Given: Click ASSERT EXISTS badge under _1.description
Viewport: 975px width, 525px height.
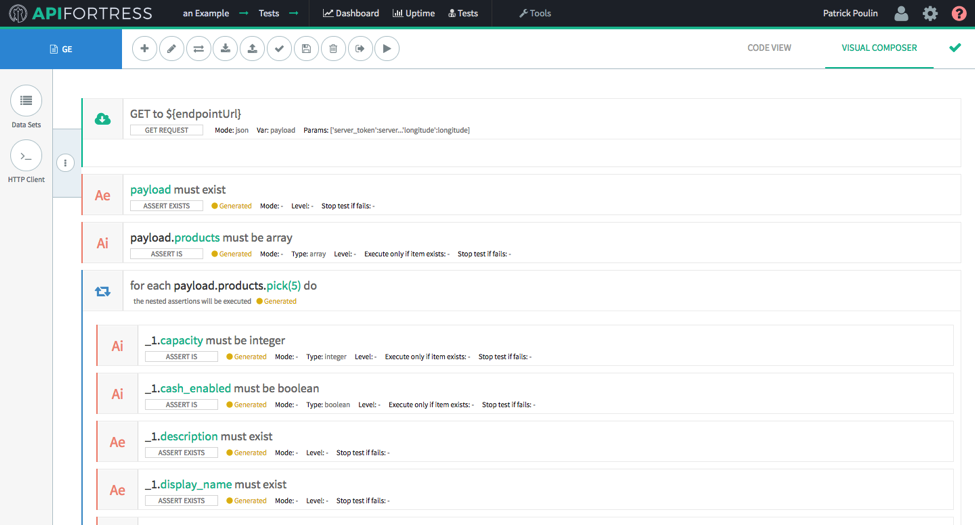Looking at the screenshot, I should point(181,452).
